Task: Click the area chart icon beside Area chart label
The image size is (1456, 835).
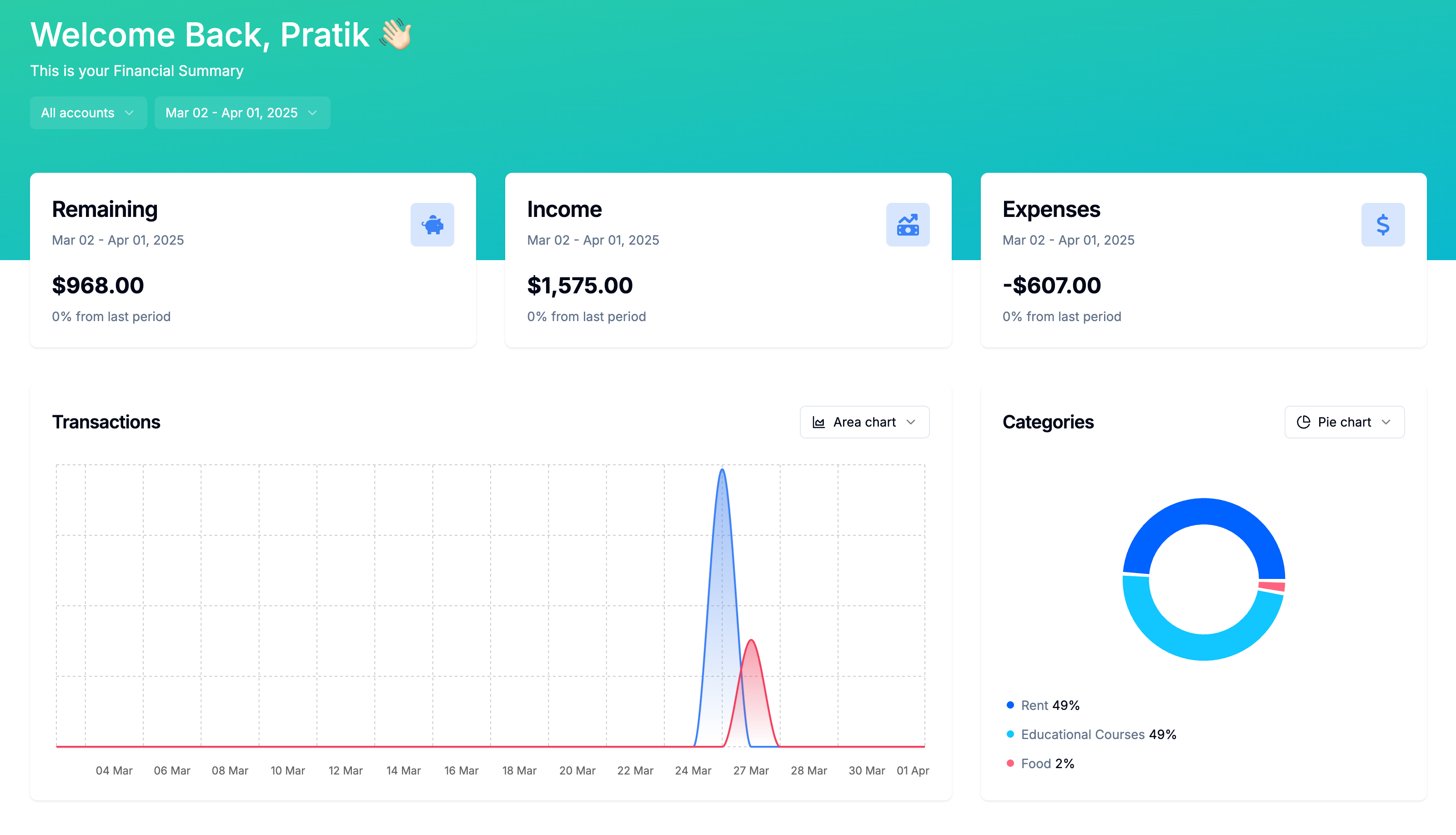Action: coord(818,423)
